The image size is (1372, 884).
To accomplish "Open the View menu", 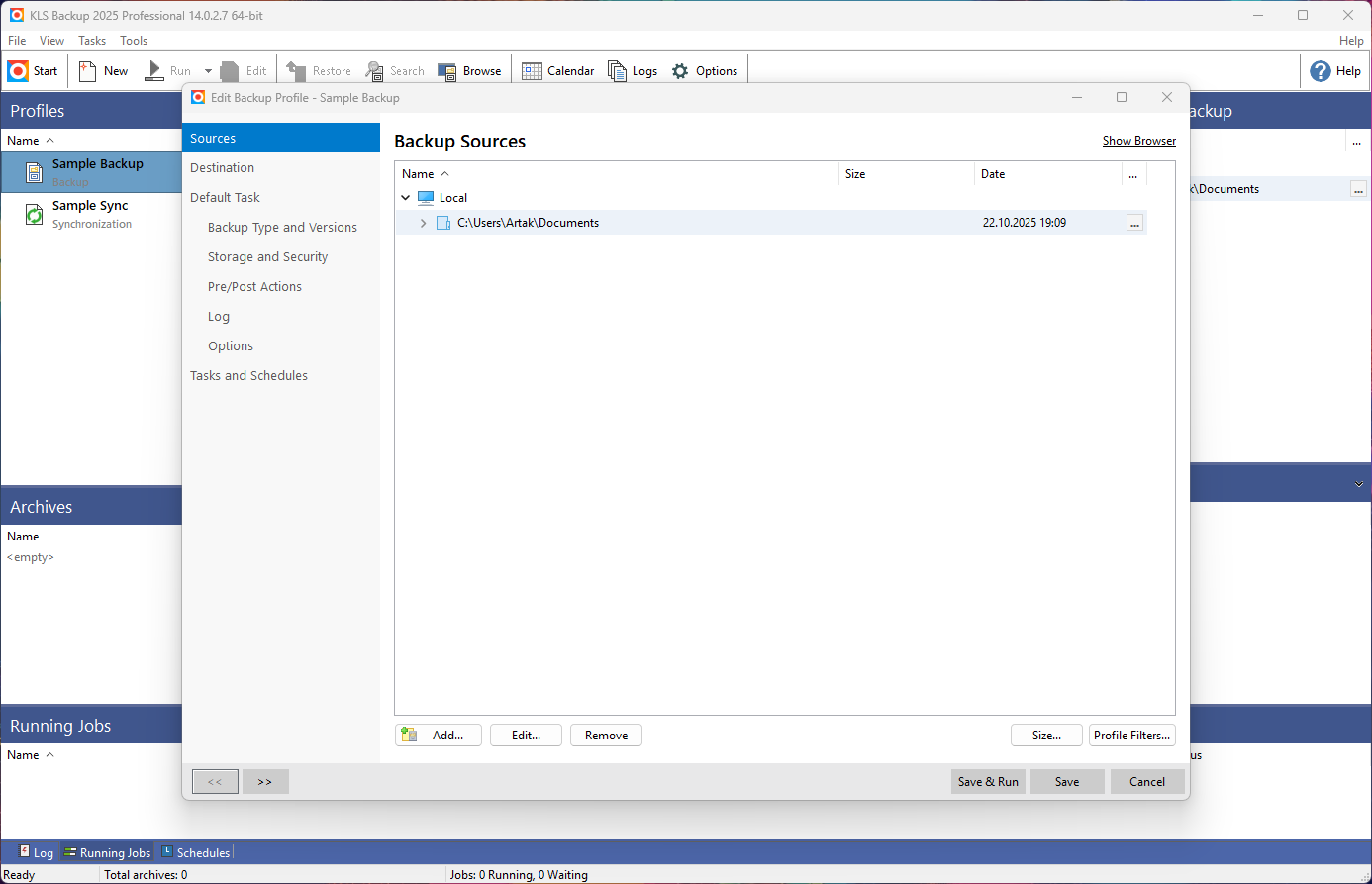I will tap(51, 41).
